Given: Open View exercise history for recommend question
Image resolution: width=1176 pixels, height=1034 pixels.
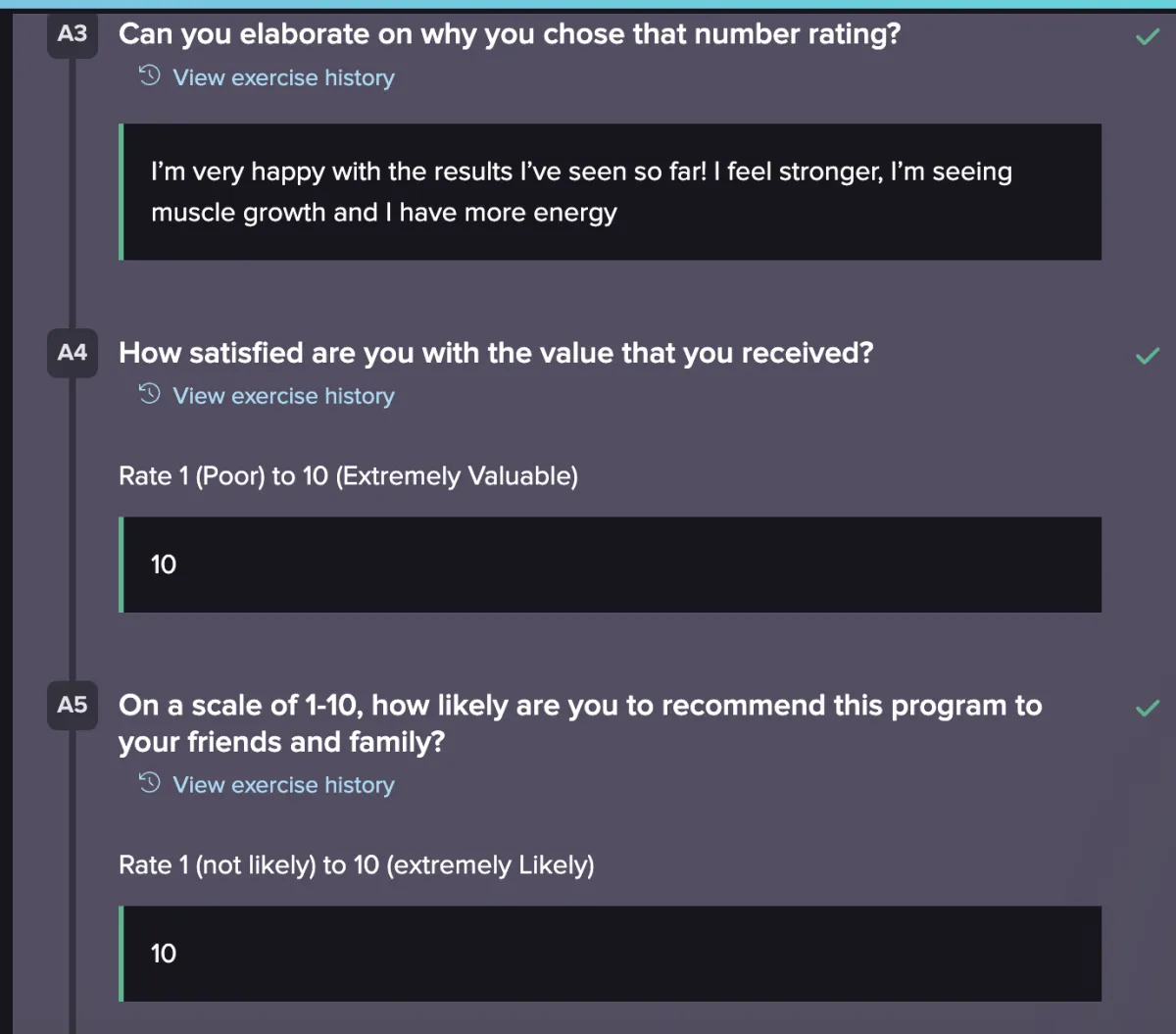Looking at the screenshot, I should point(283,785).
